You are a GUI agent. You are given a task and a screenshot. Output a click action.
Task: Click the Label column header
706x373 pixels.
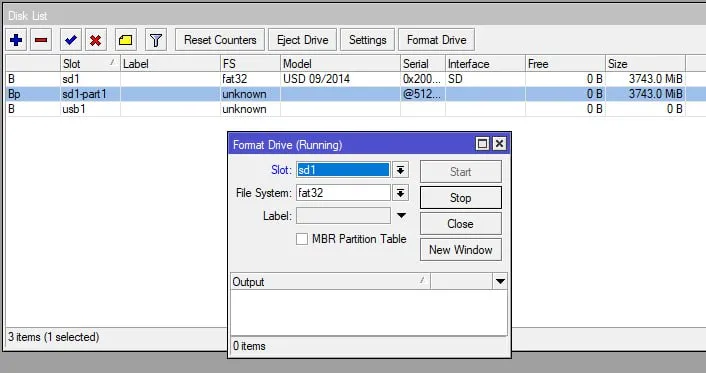pyautogui.click(x=170, y=64)
